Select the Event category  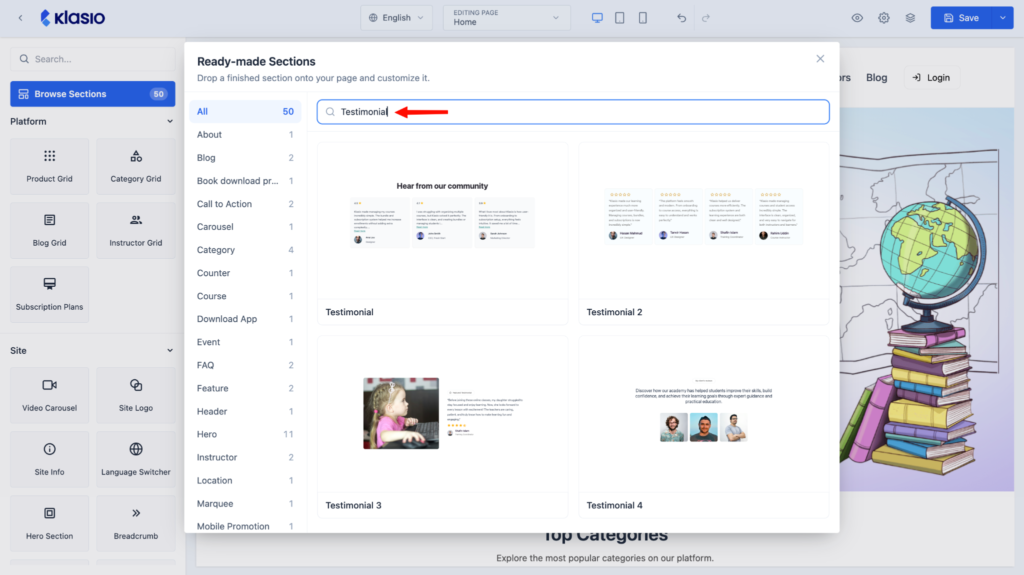tap(245, 342)
